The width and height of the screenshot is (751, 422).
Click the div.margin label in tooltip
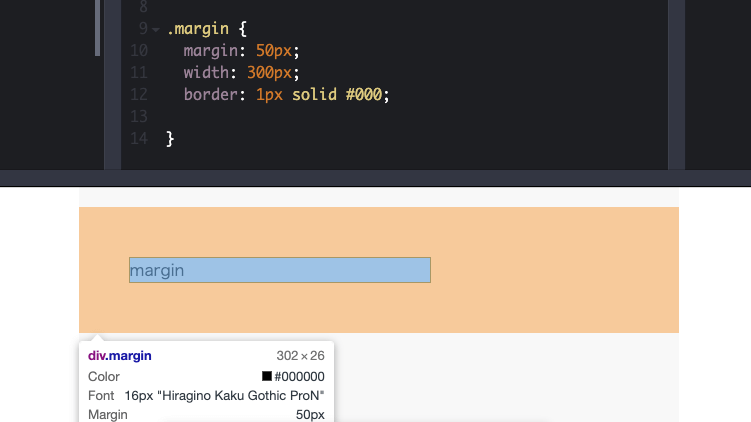pyautogui.click(x=120, y=356)
